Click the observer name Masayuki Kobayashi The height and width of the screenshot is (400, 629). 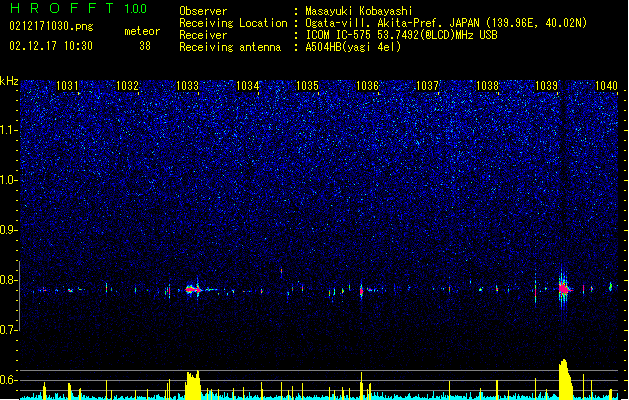coord(359,11)
